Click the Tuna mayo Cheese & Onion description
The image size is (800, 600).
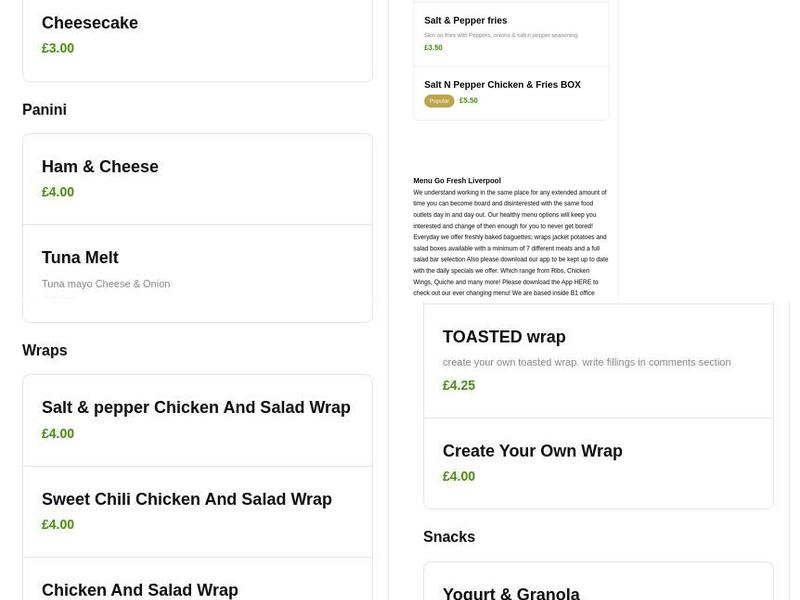pos(106,283)
